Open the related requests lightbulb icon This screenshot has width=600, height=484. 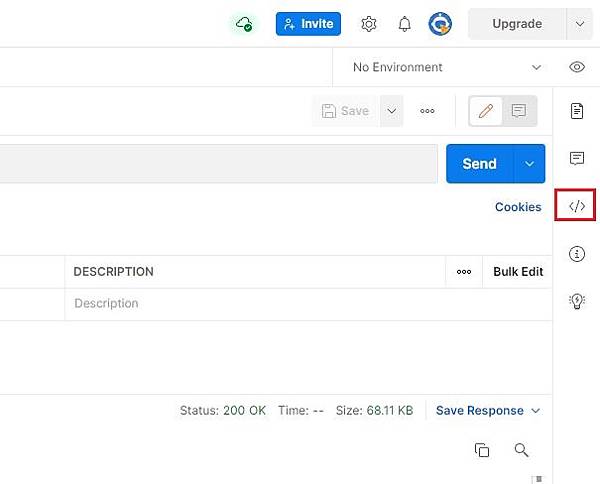tap(577, 301)
